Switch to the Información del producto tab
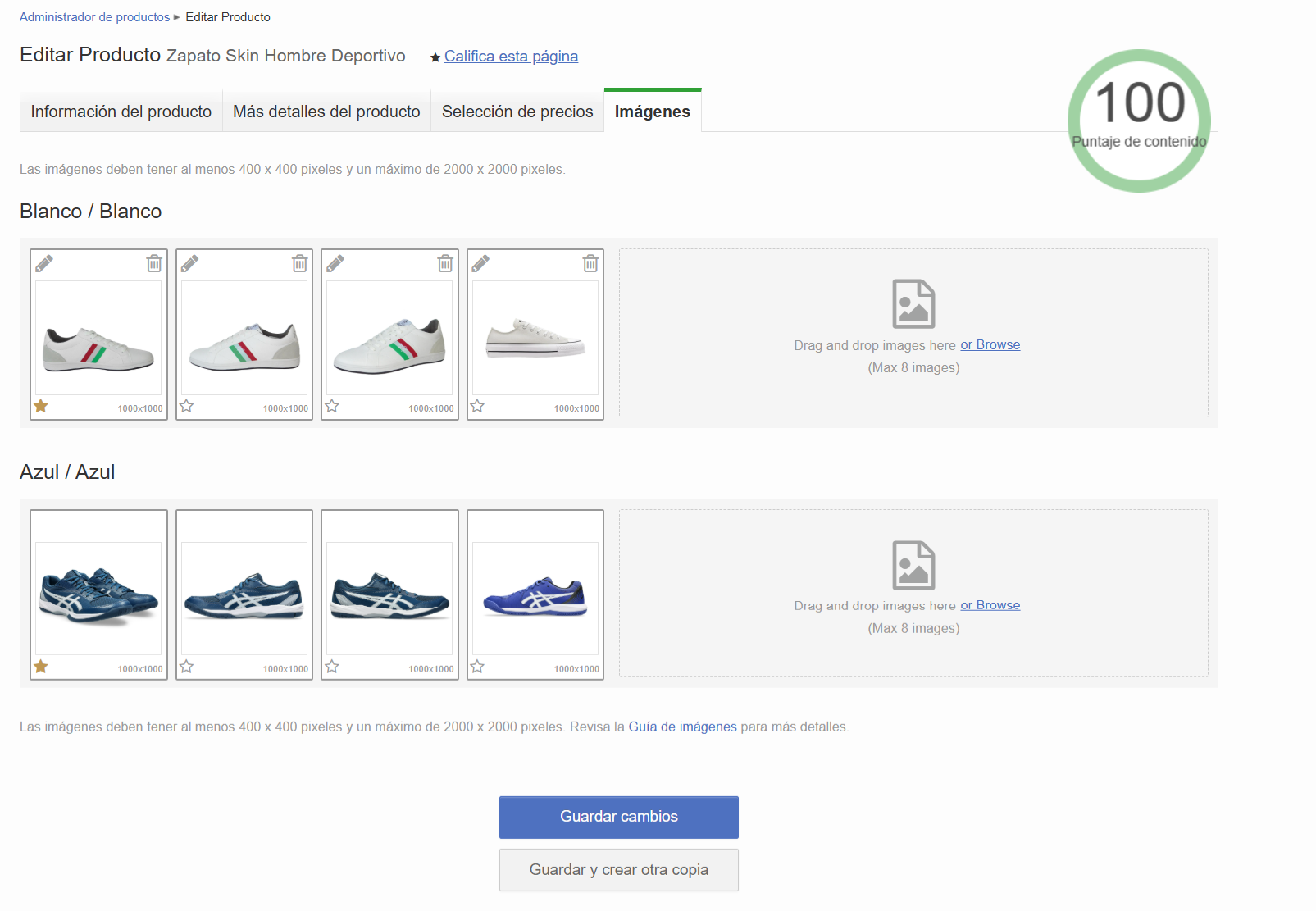The width and height of the screenshot is (1316, 911). (x=121, y=112)
